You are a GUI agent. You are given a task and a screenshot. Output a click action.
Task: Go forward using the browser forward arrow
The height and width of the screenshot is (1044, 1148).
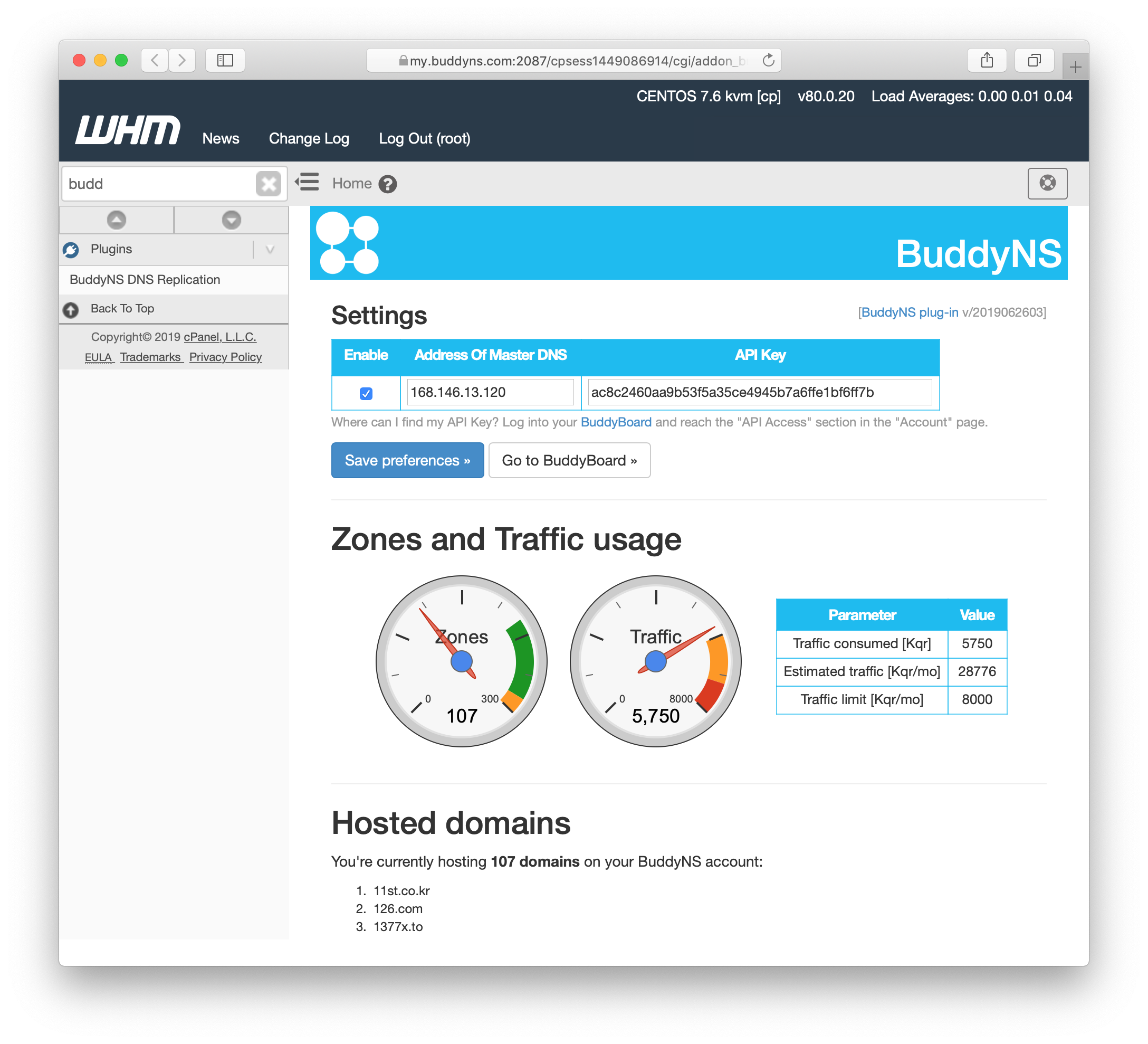(181, 60)
